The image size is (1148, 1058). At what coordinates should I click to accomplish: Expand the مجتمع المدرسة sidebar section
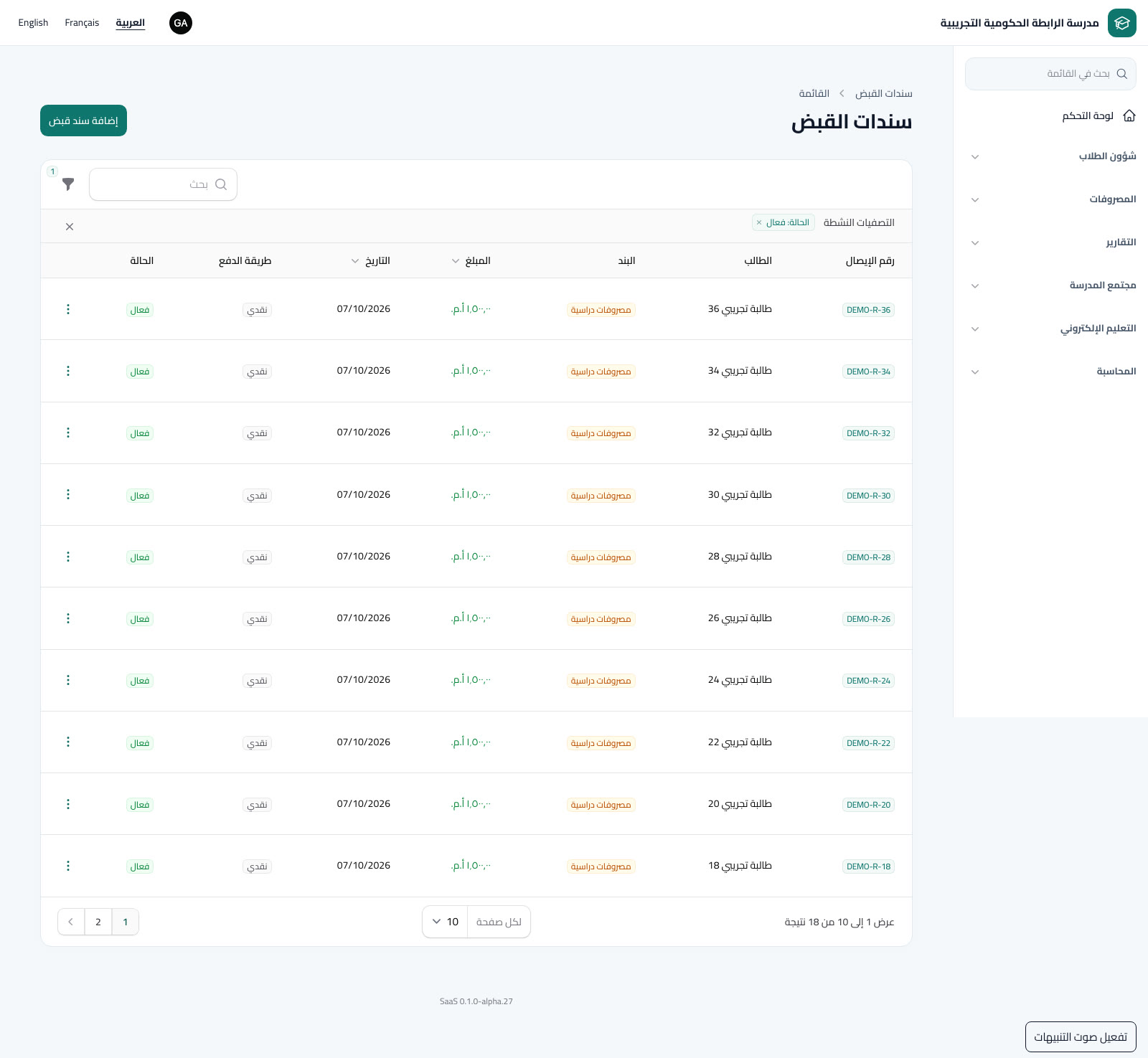(x=1050, y=285)
